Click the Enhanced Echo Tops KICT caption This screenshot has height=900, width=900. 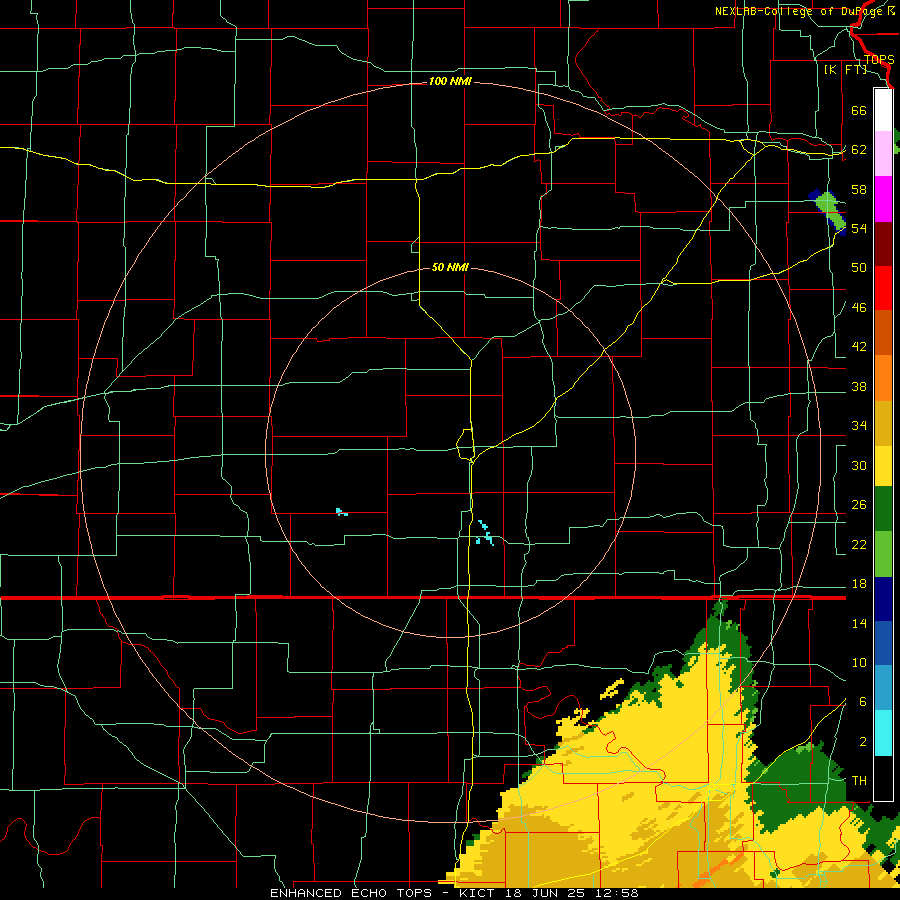coord(454,893)
